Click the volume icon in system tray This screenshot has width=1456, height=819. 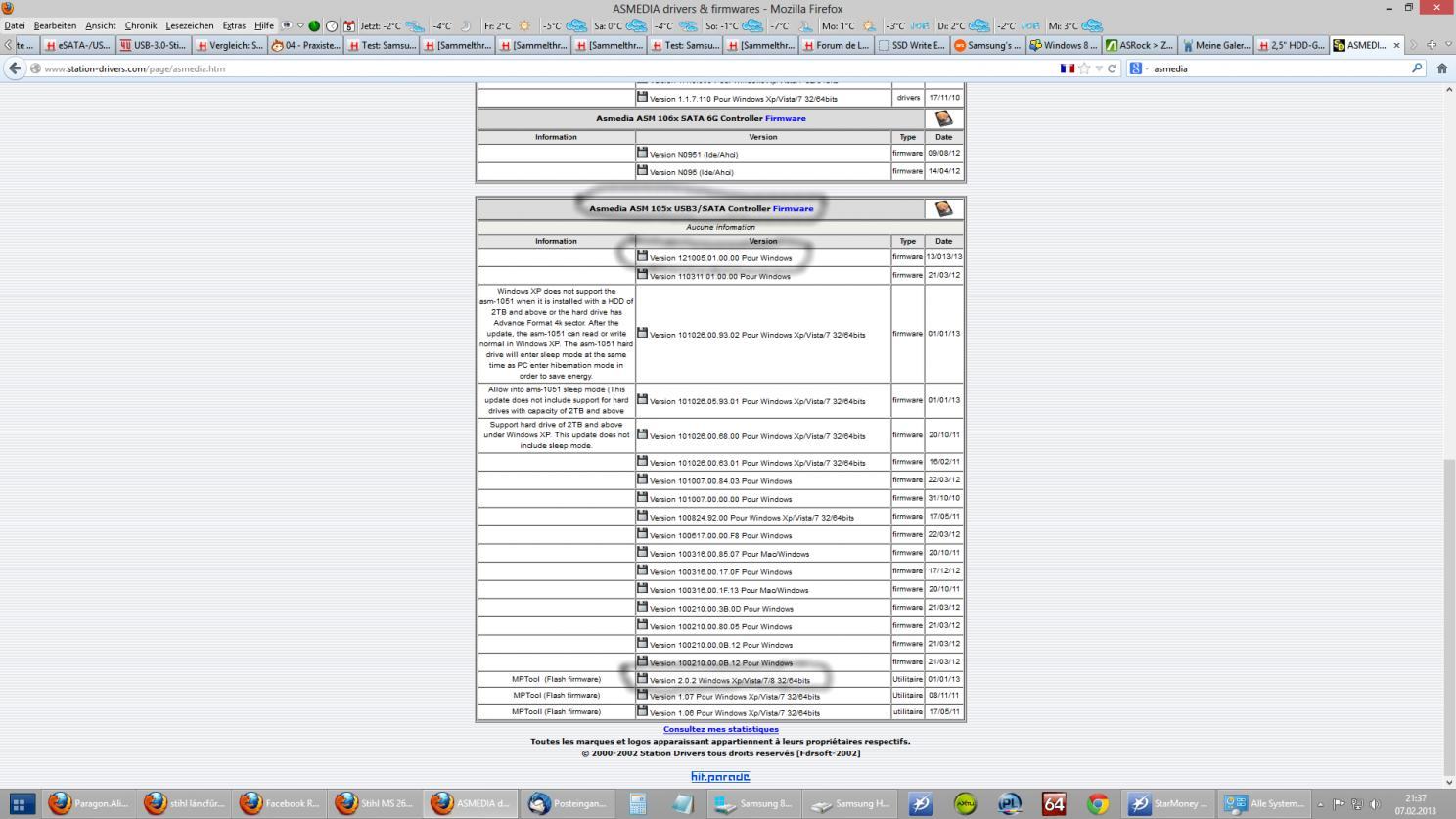coord(1376,804)
